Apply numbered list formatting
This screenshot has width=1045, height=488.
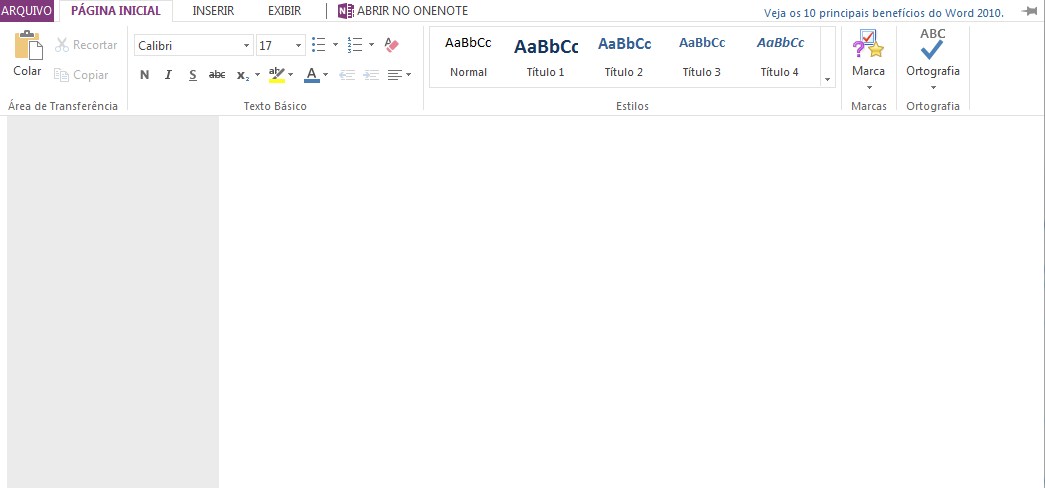pyautogui.click(x=355, y=45)
